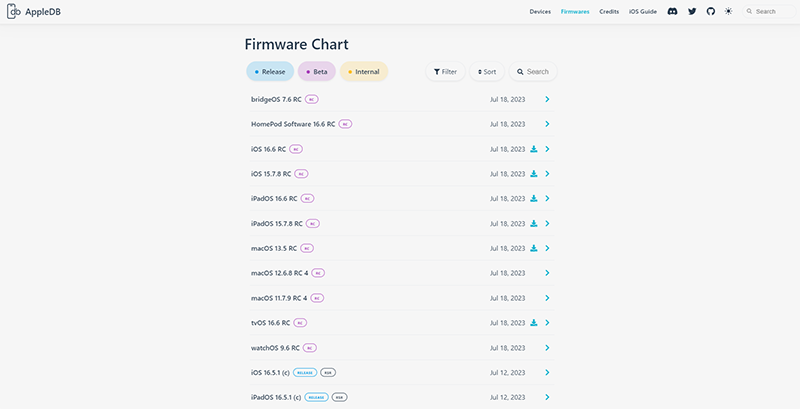Click RC badge next to macOS 12.6.8 RC 4

click(318, 273)
